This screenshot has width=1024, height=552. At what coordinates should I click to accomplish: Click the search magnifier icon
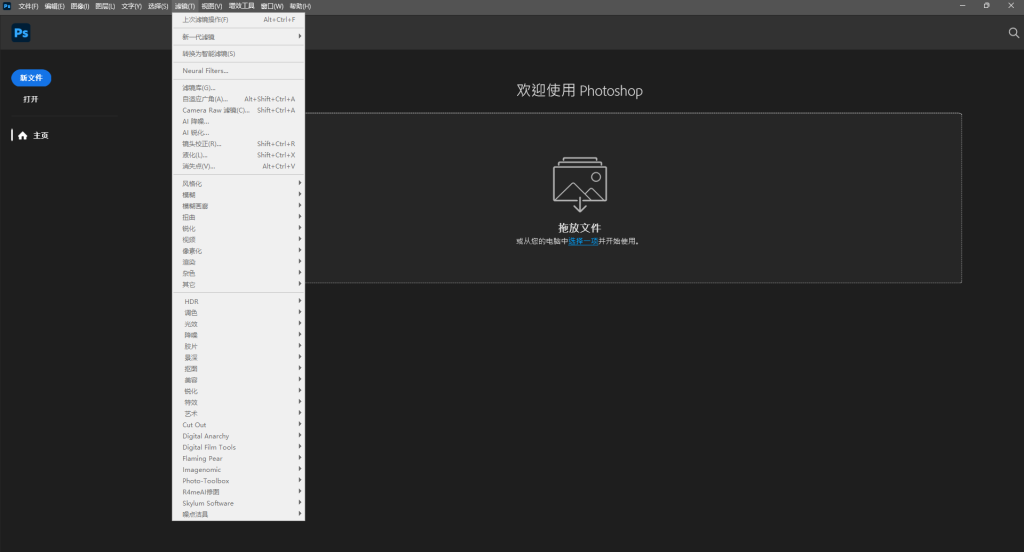(1014, 33)
